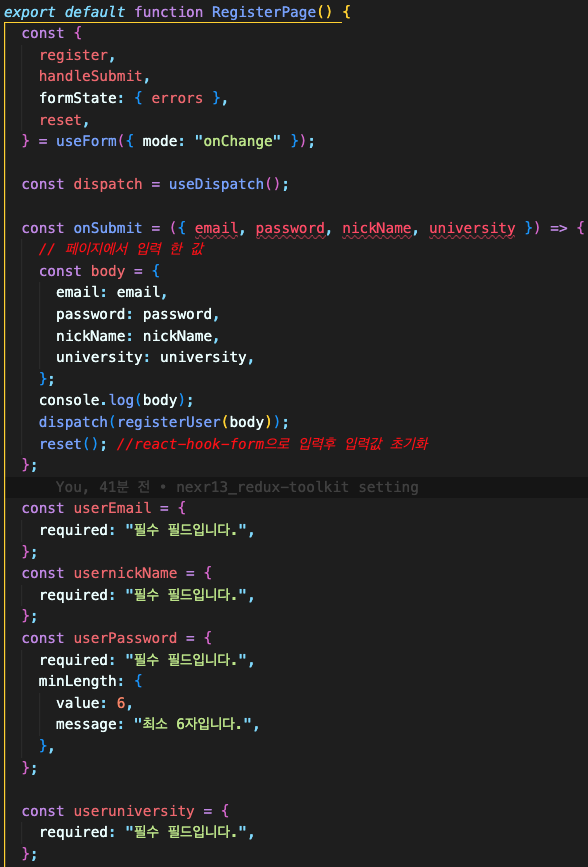
Task: Click 'required' inside the usernickName object
Action: tap(73, 595)
